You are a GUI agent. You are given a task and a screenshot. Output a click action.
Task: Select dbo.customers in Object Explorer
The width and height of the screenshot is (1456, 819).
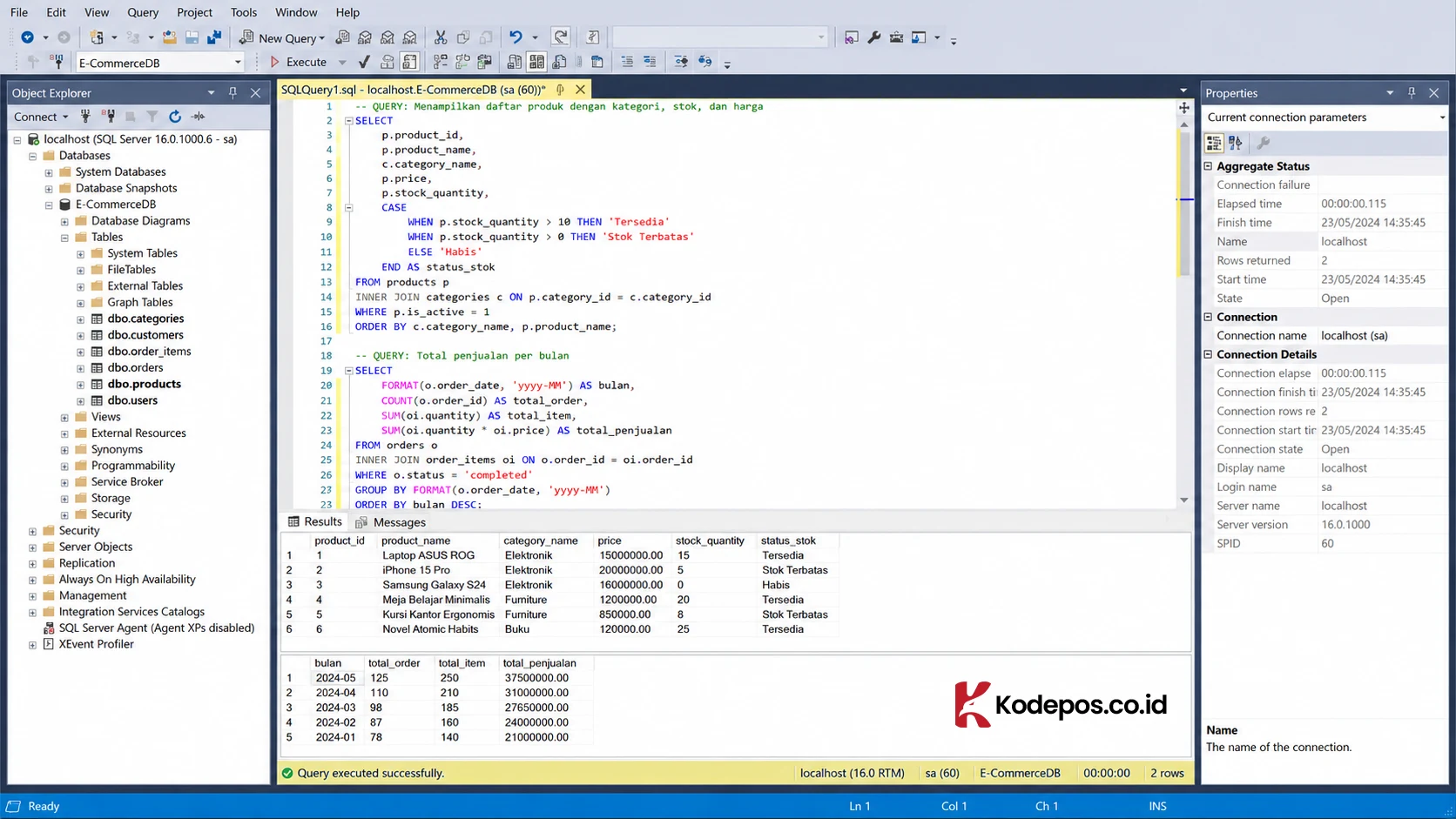point(145,335)
